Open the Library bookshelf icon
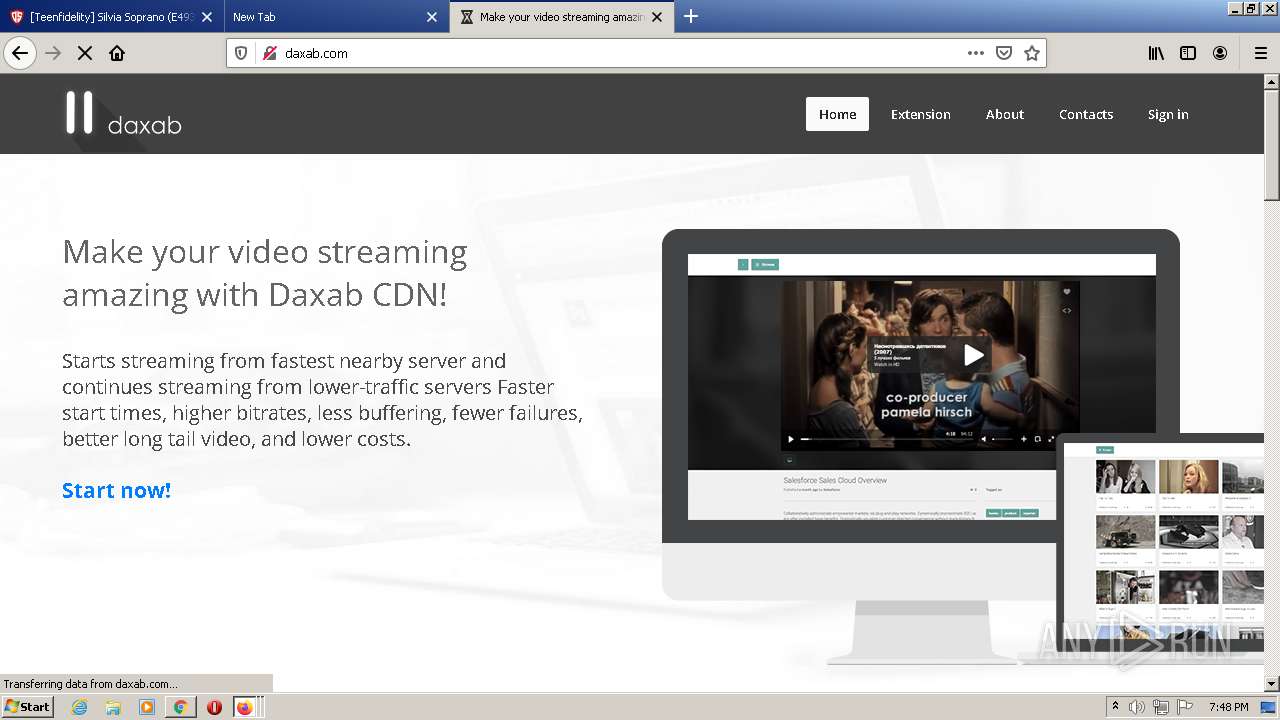This screenshot has width=1280, height=720. pos(1156,53)
